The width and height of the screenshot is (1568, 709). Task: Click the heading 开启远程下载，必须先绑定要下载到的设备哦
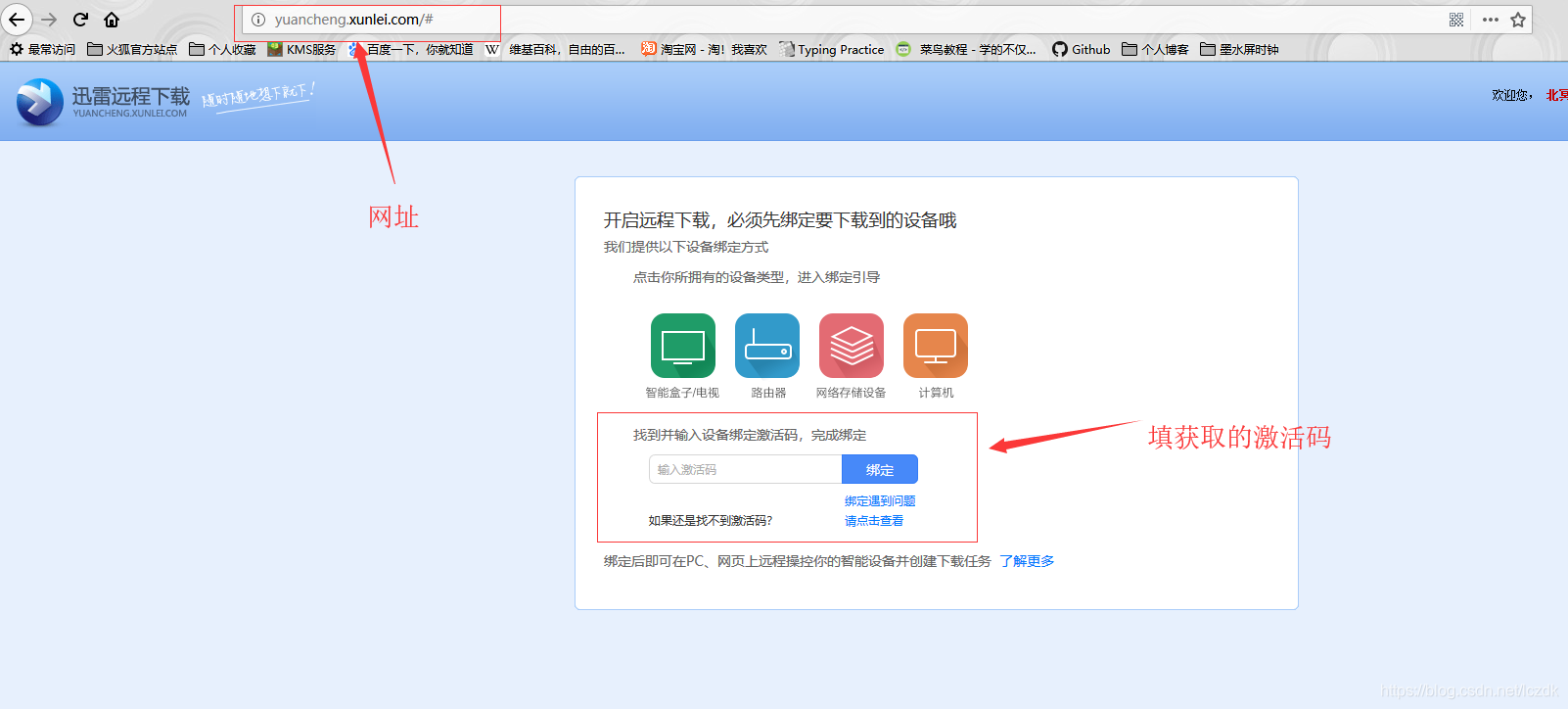coord(780,220)
